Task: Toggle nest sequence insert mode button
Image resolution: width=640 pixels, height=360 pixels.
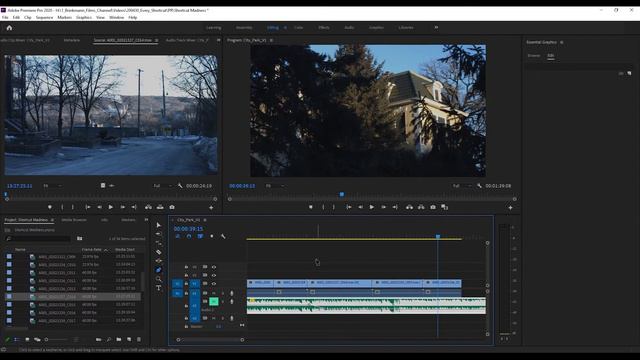Action: [178, 236]
